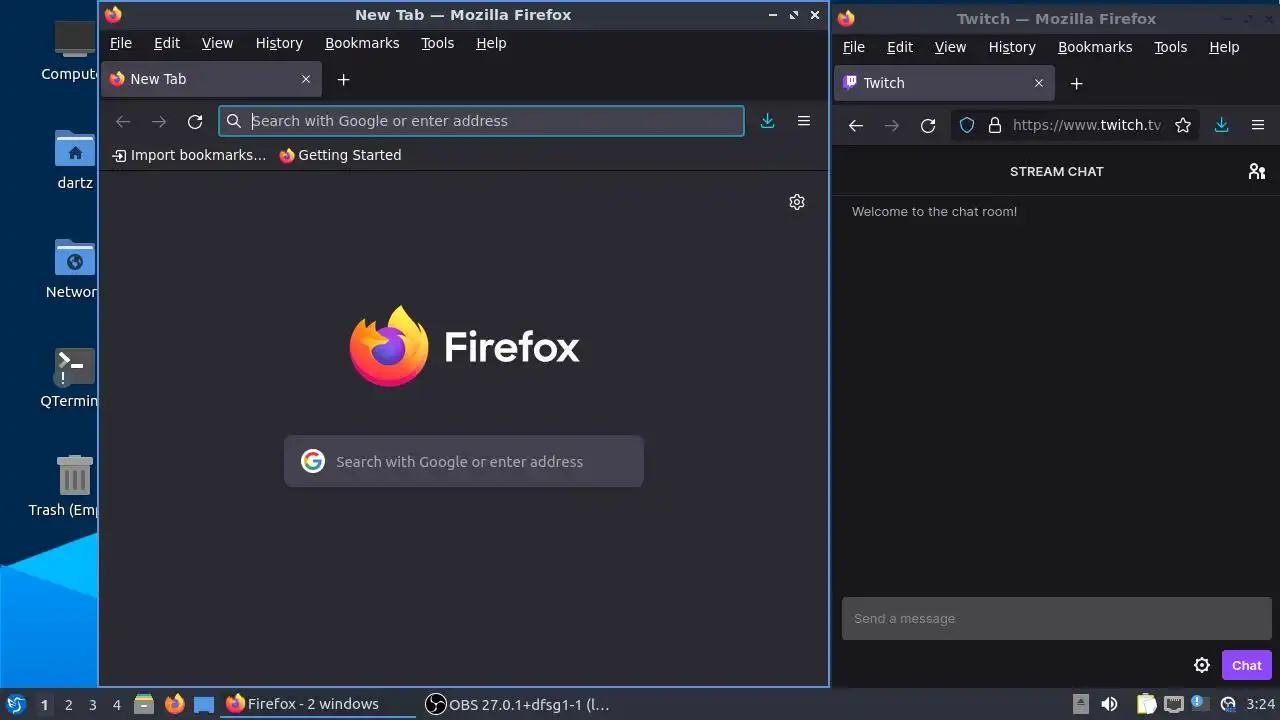Reload the New Tab page

195,121
